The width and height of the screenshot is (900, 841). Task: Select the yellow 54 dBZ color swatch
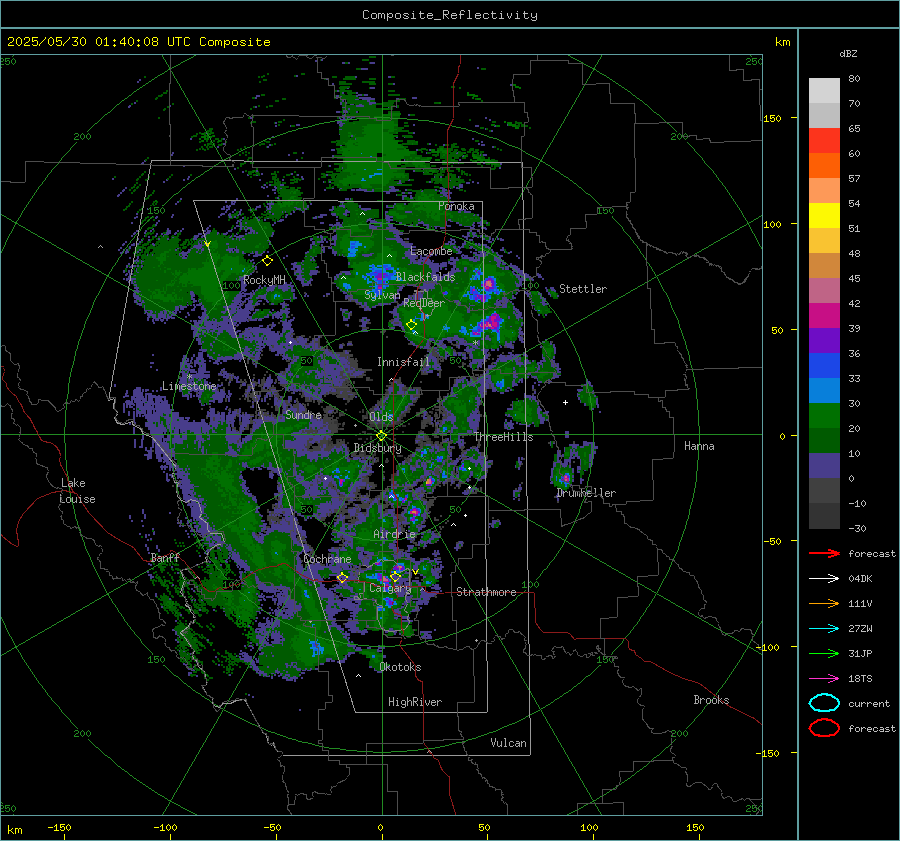tap(824, 215)
